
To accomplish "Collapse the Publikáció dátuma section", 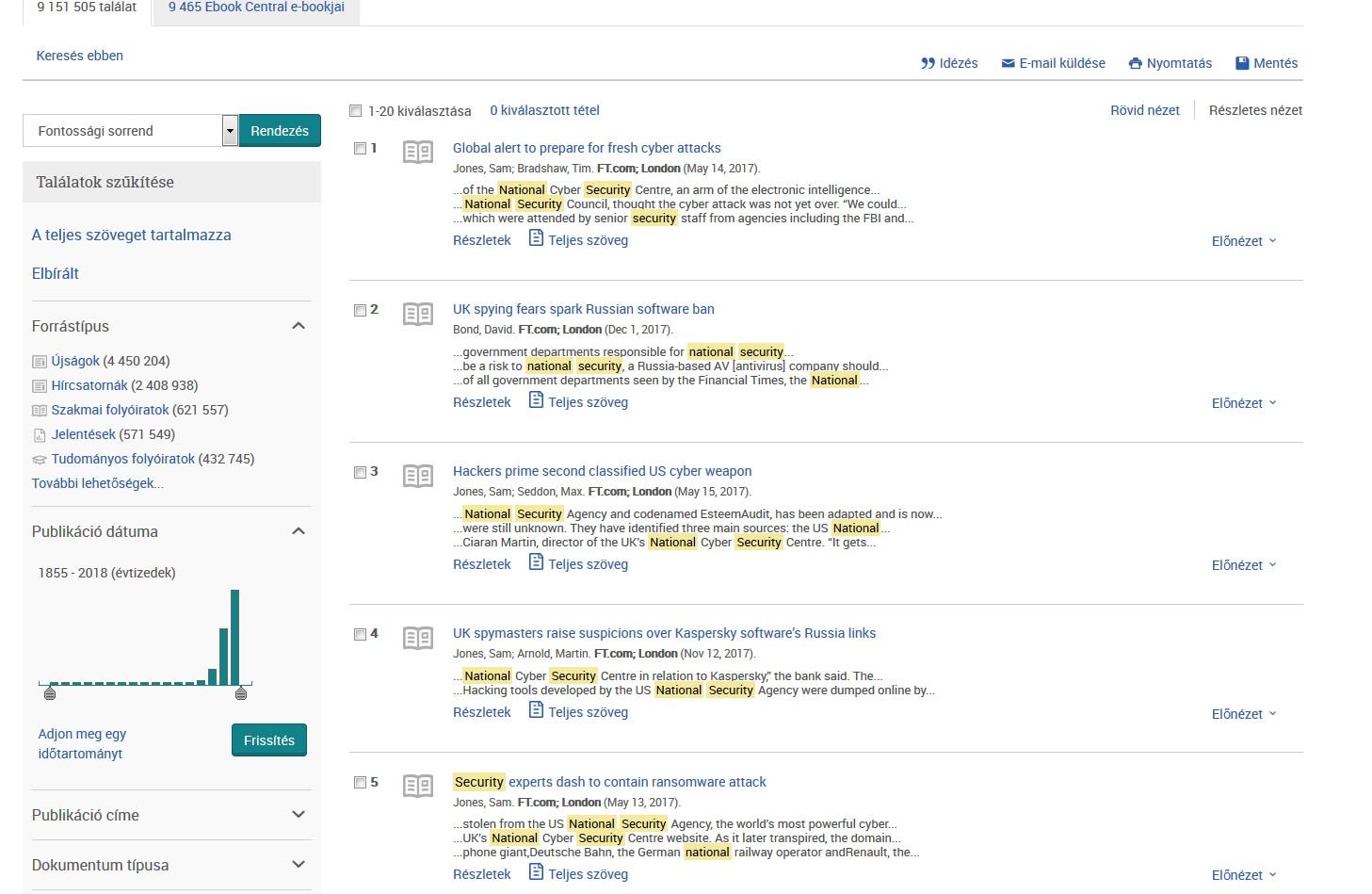I will (299, 531).
